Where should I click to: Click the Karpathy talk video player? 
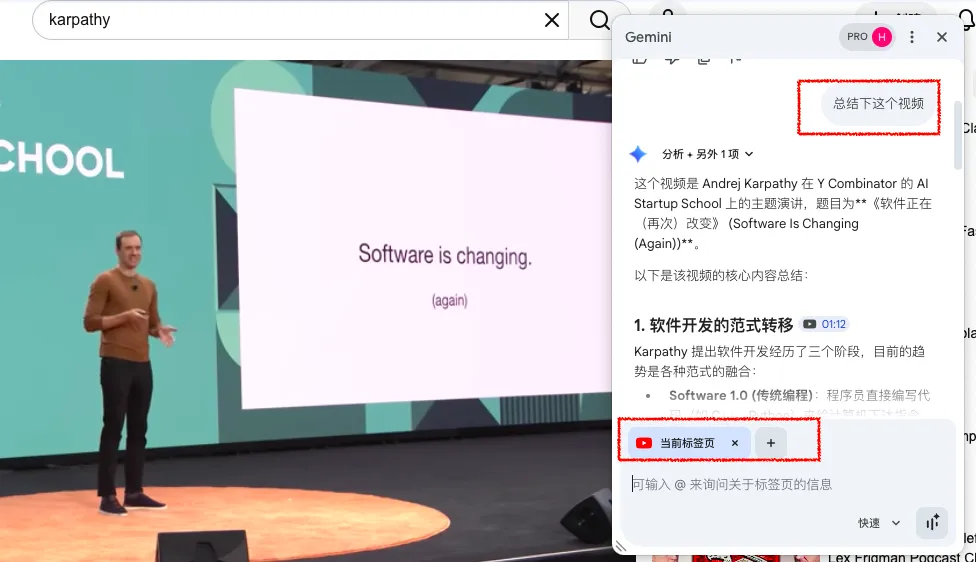click(x=306, y=311)
